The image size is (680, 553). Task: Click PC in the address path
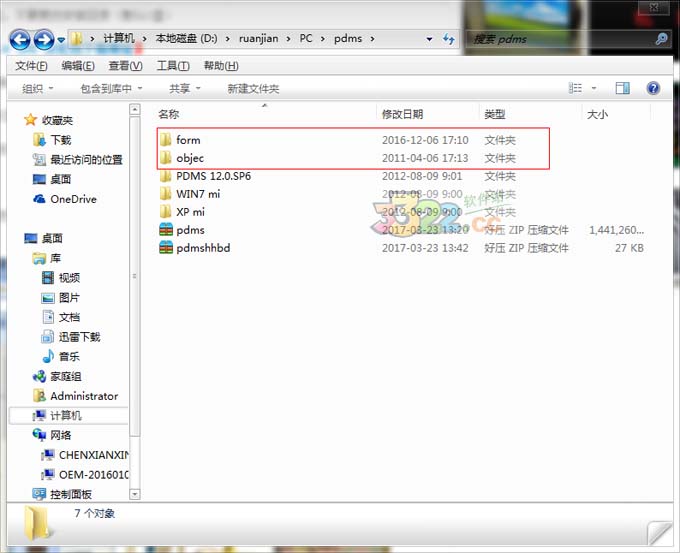click(x=306, y=38)
